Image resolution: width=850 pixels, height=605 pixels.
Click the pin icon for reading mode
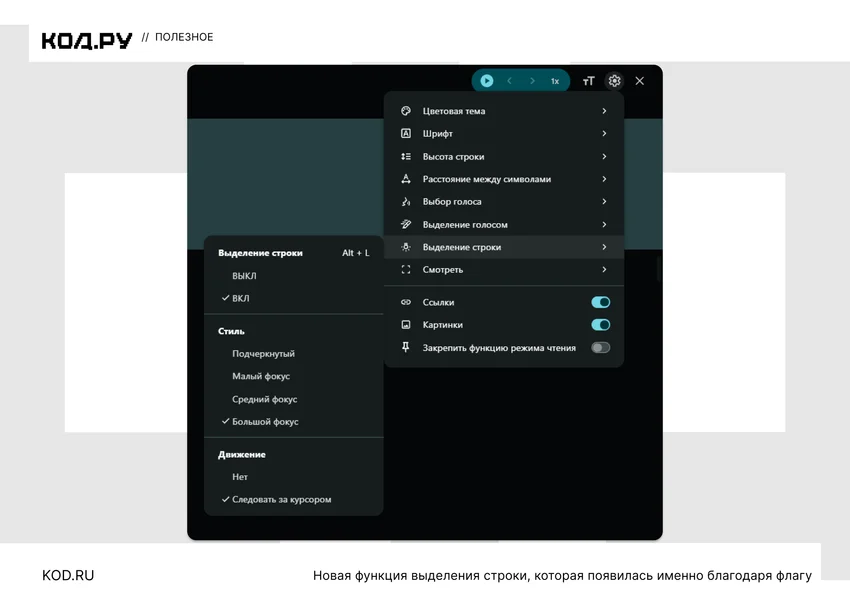pyautogui.click(x=405, y=347)
